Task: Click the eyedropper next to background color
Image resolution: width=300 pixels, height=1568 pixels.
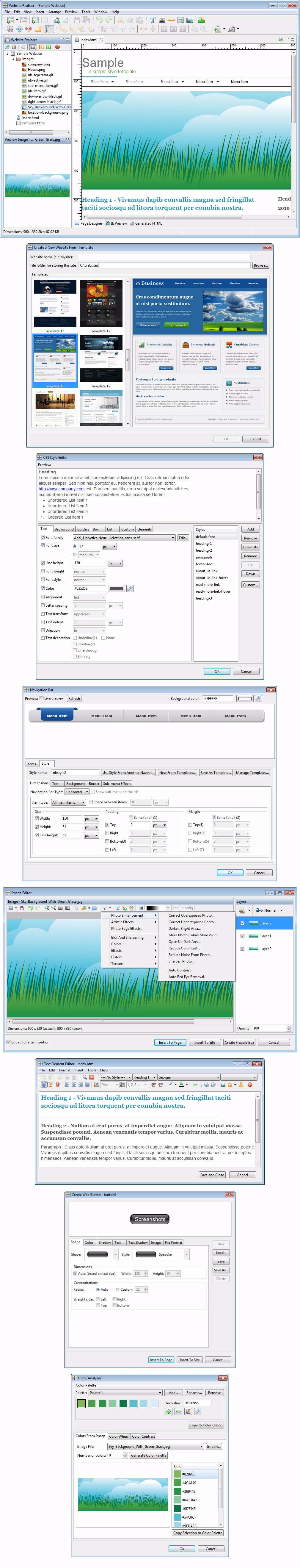Action: pos(258,698)
